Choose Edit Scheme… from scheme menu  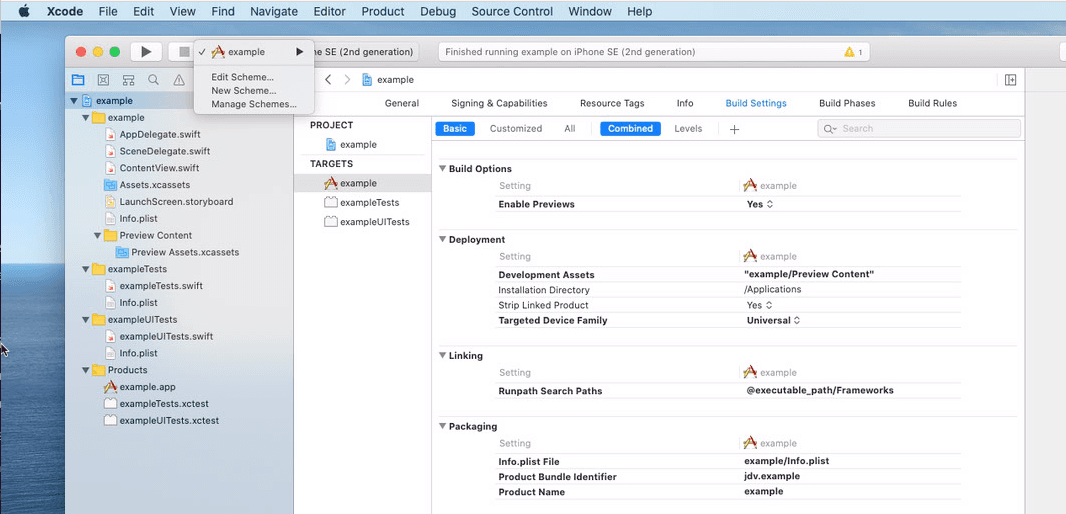click(242, 77)
